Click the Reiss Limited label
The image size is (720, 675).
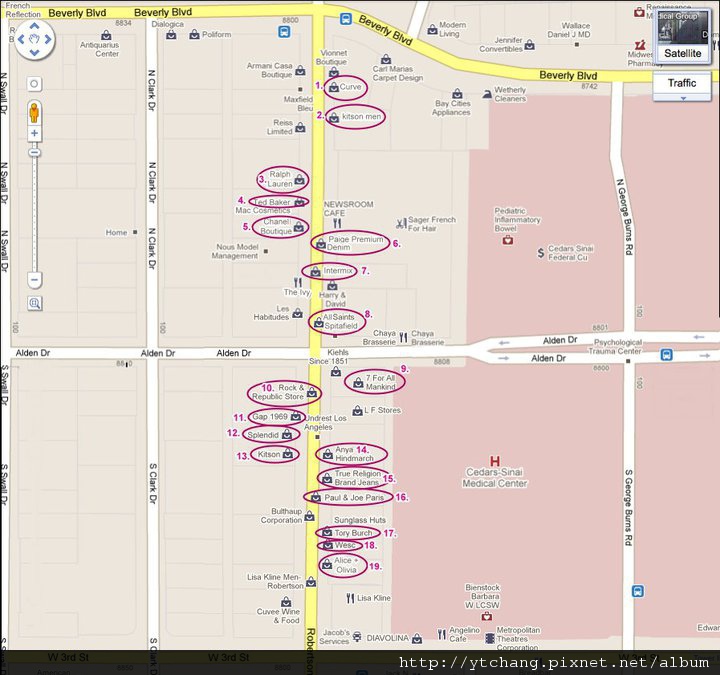(x=280, y=127)
